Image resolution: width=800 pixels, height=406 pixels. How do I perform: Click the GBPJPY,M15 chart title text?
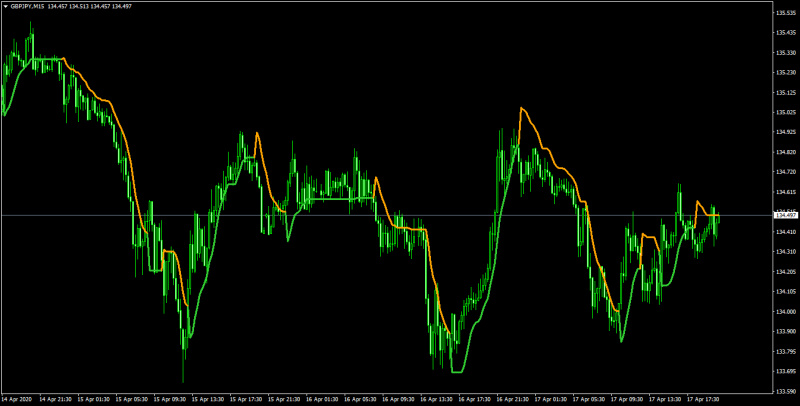[27, 7]
